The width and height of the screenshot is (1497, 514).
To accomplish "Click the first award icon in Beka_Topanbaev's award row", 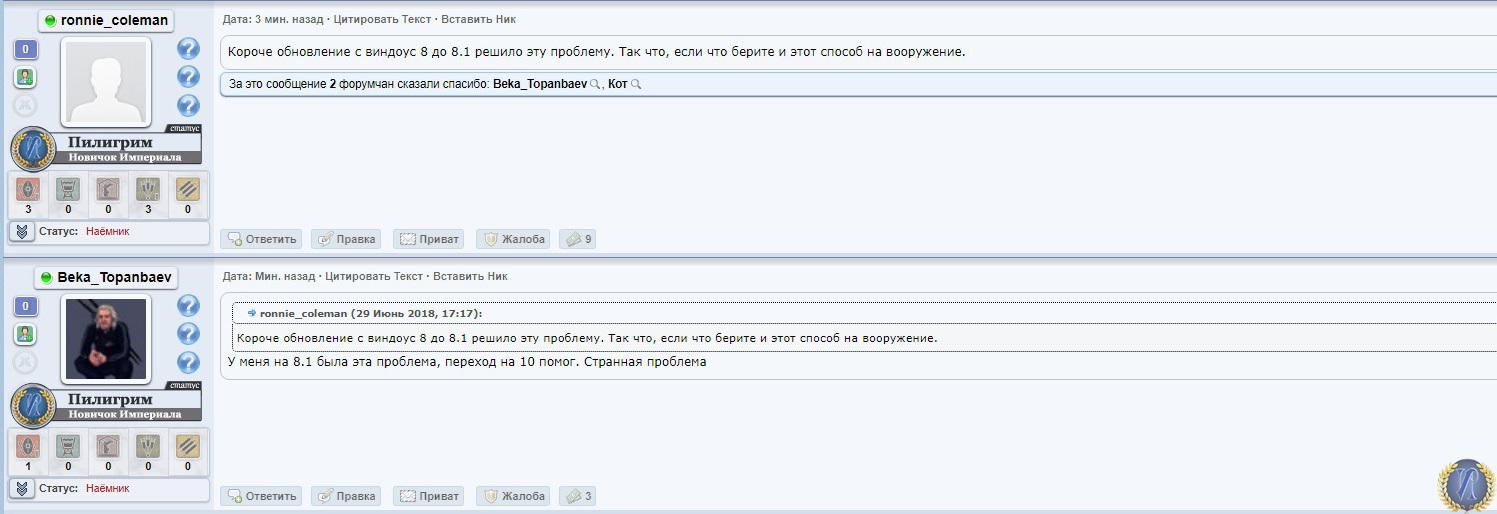I will 28,445.
